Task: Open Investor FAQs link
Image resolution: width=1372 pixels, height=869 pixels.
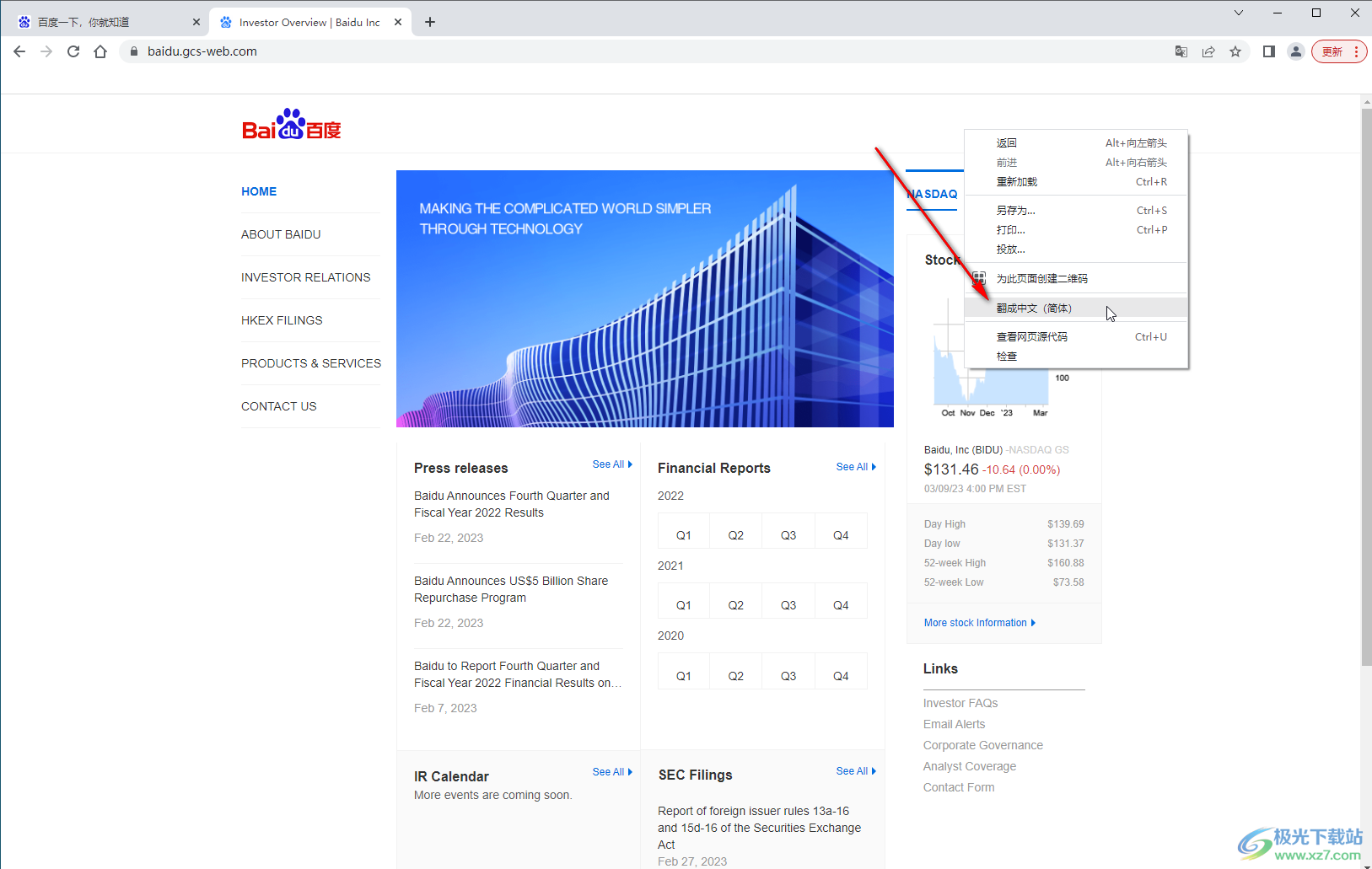Action: [x=960, y=703]
